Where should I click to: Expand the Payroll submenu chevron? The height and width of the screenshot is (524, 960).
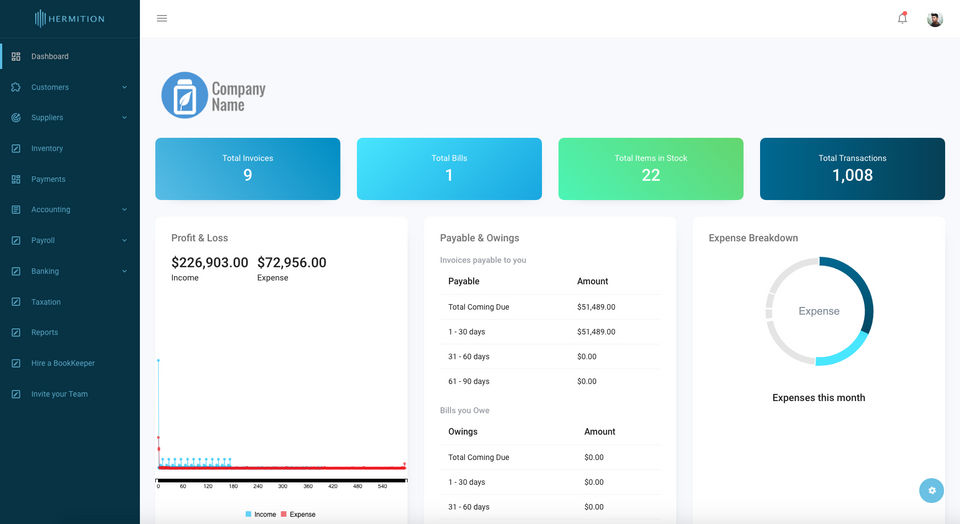click(x=124, y=240)
